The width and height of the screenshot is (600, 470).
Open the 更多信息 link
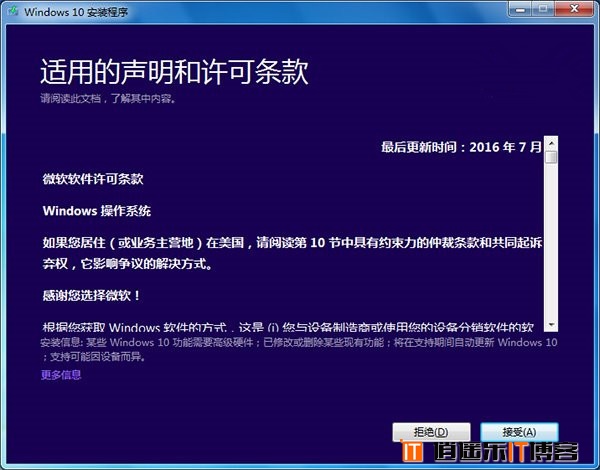pos(61,375)
